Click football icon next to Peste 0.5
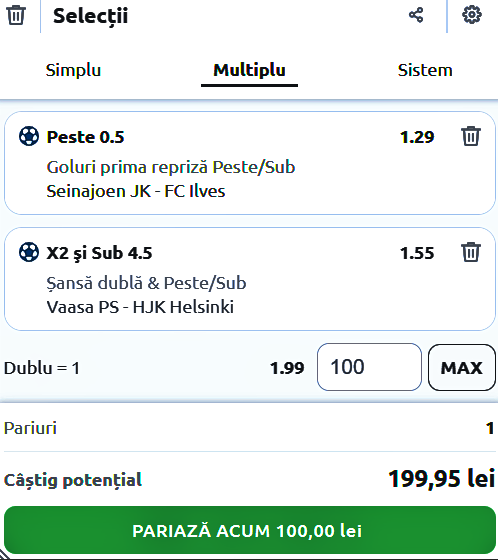The height and width of the screenshot is (560, 498). 29,136
